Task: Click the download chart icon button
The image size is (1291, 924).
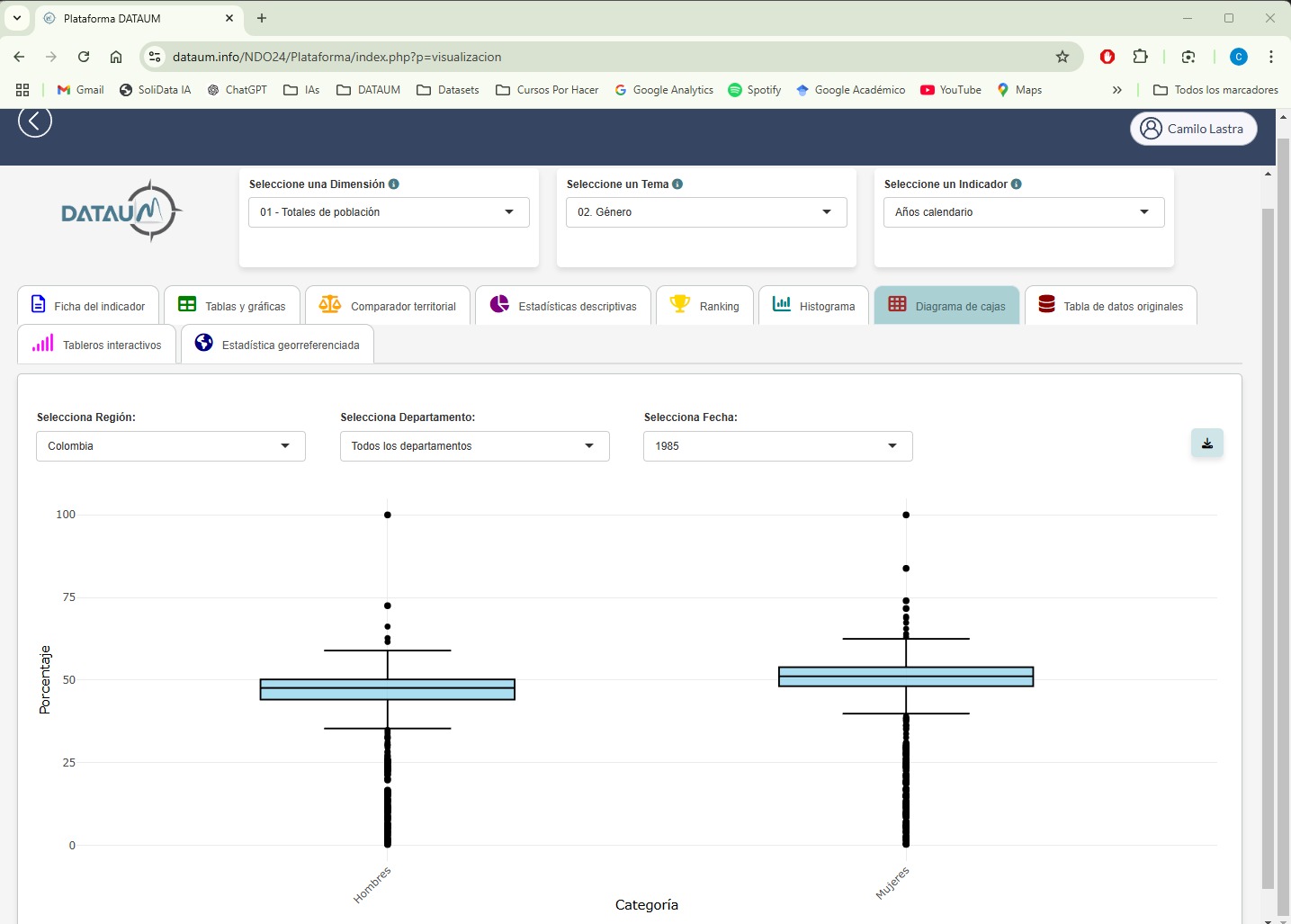Action: click(1206, 444)
